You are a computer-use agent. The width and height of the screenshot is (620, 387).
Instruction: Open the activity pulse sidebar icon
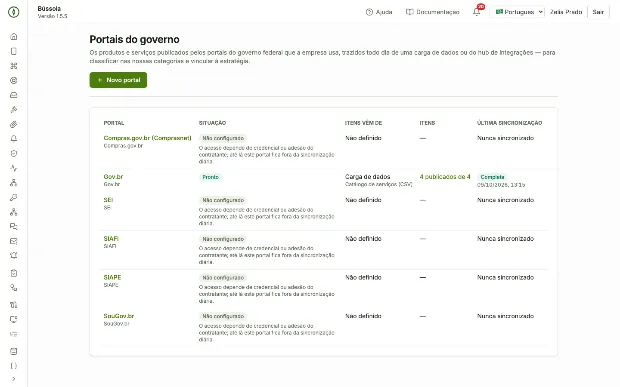point(14,168)
